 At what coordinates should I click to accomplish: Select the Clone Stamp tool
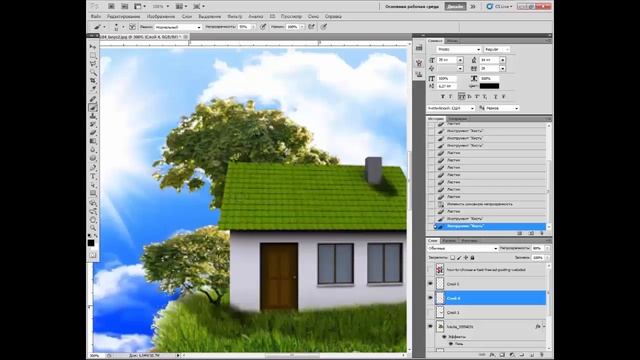[93, 116]
